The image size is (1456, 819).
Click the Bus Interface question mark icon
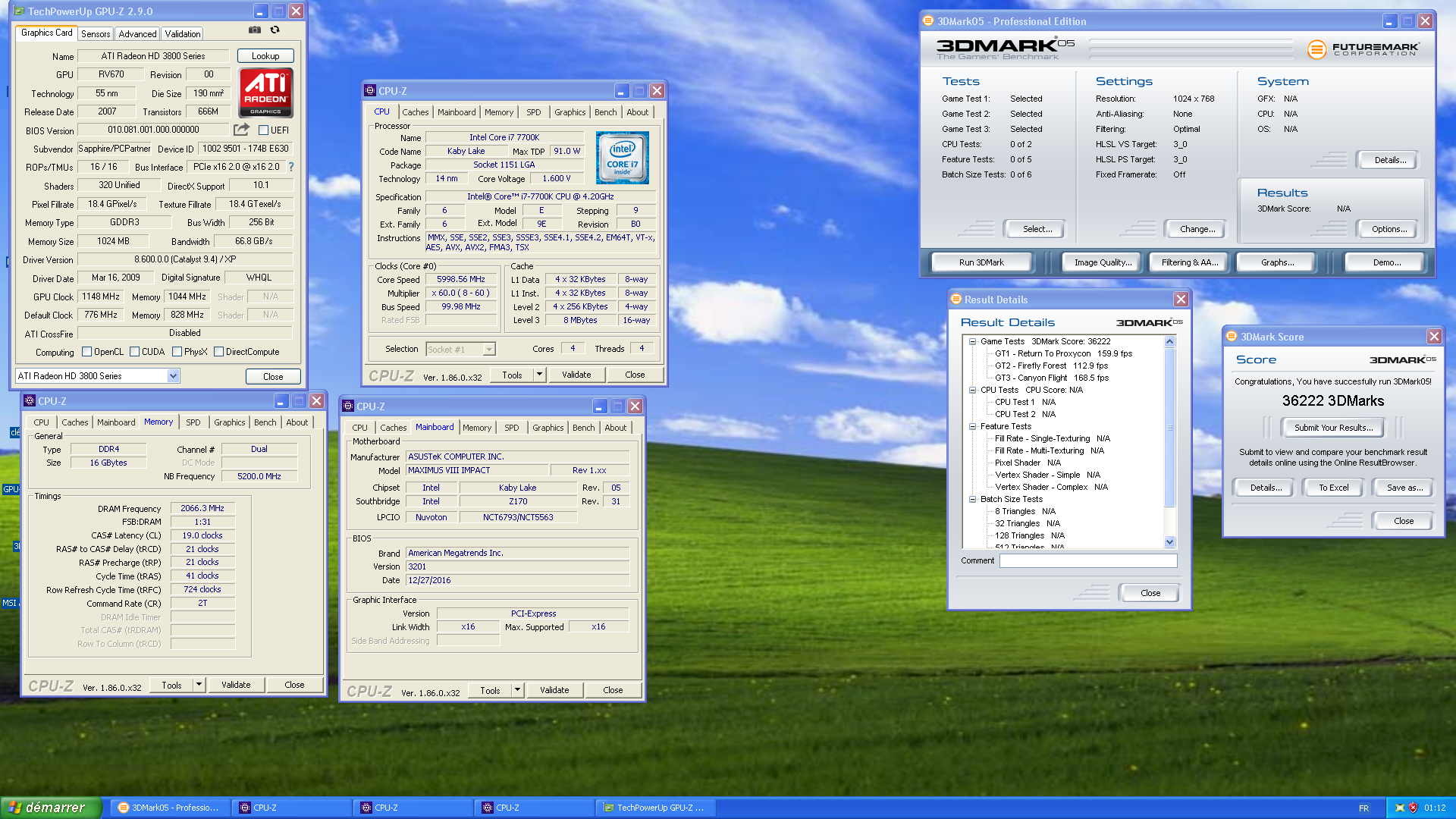(291, 167)
